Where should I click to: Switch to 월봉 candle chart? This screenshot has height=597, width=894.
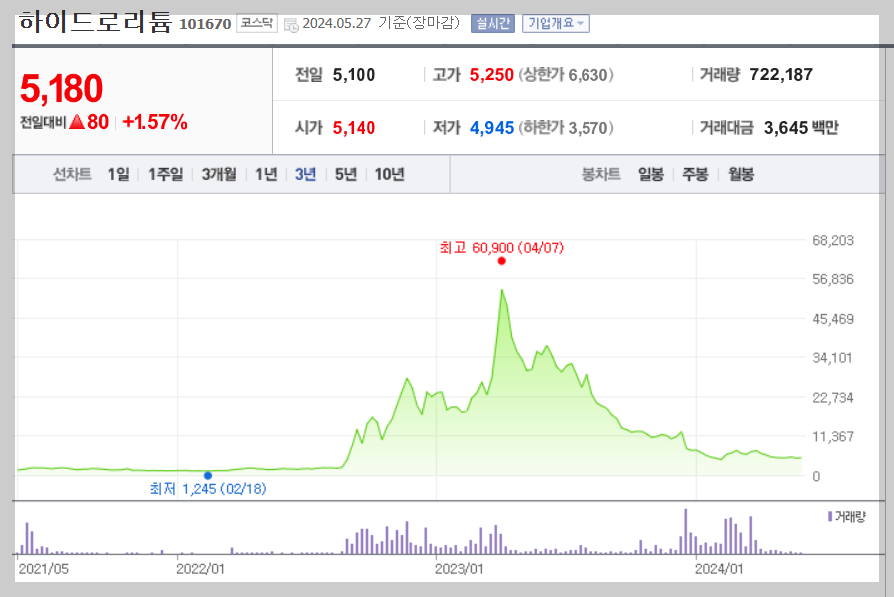[741, 174]
